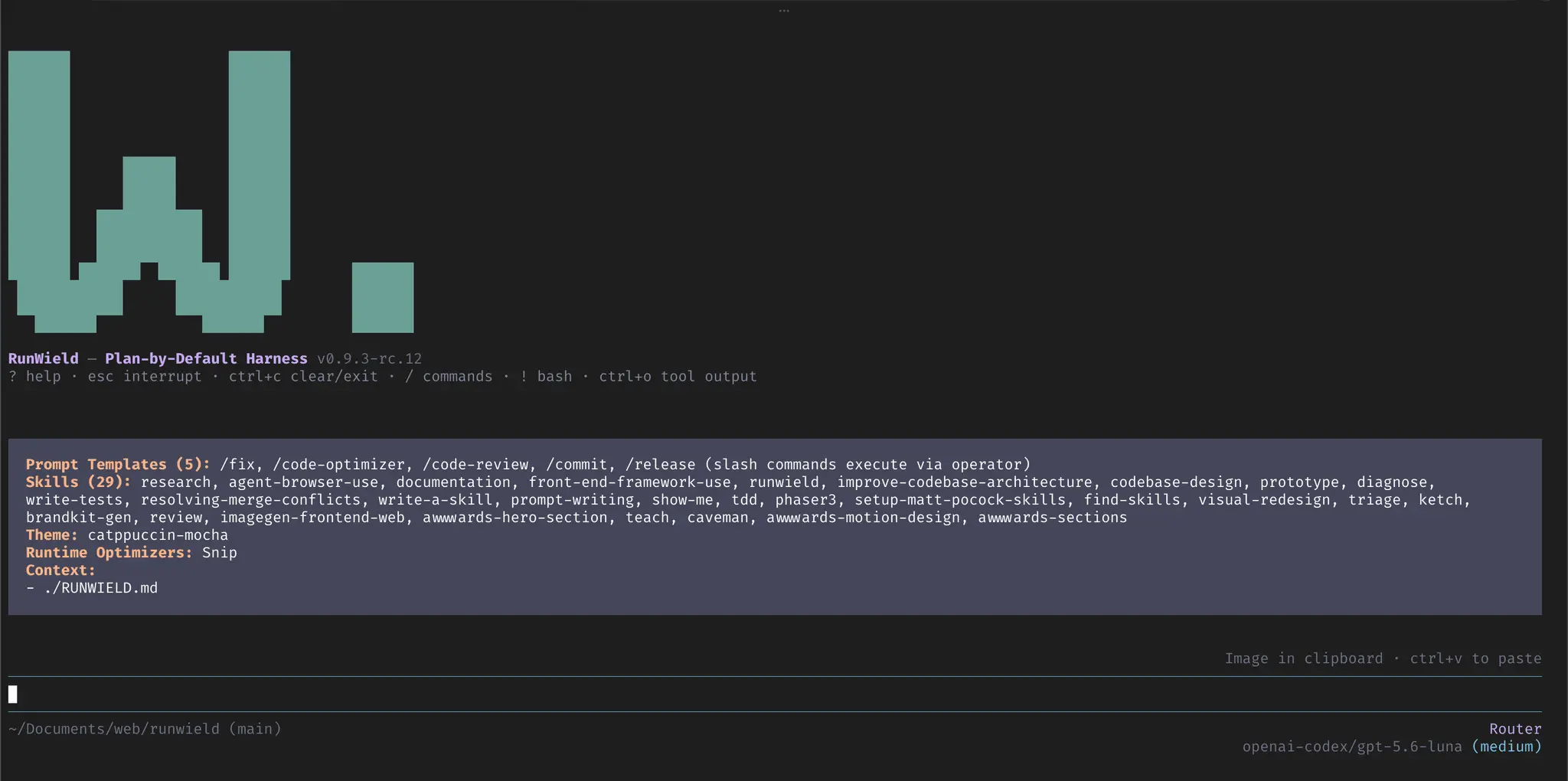Click the 'Router' status label
Viewport: 1568px width, 781px height.
click(x=1515, y=728)
